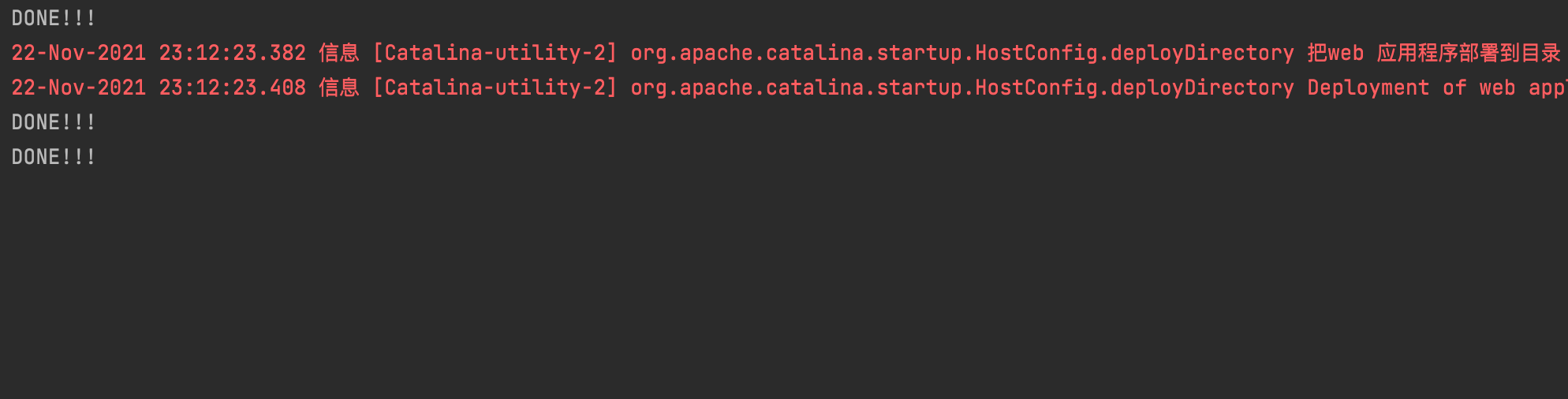Viewport: 1568px width, 399px height.
Task: Click the HostConfig.deployDirectory class path in the 23:12:23.408 entry
Action: coord(962,88)
